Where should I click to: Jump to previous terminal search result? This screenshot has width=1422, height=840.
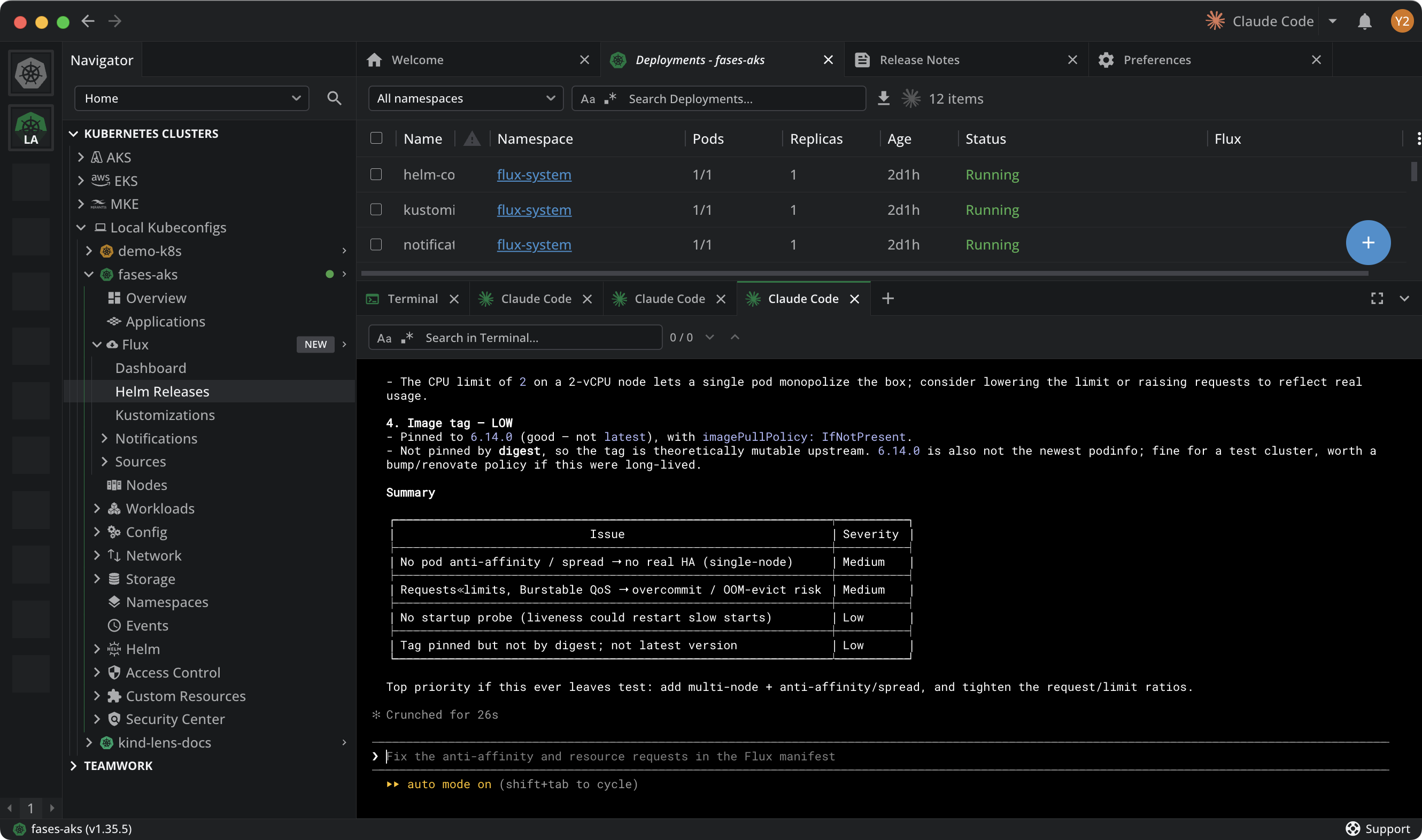[735, 337]
